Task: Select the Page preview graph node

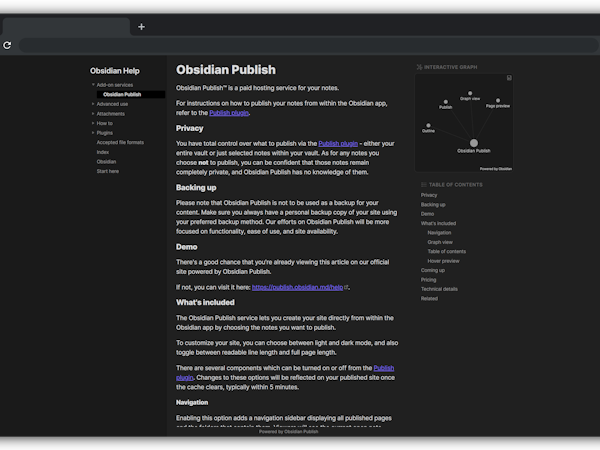Action: [x=497, y=99]
